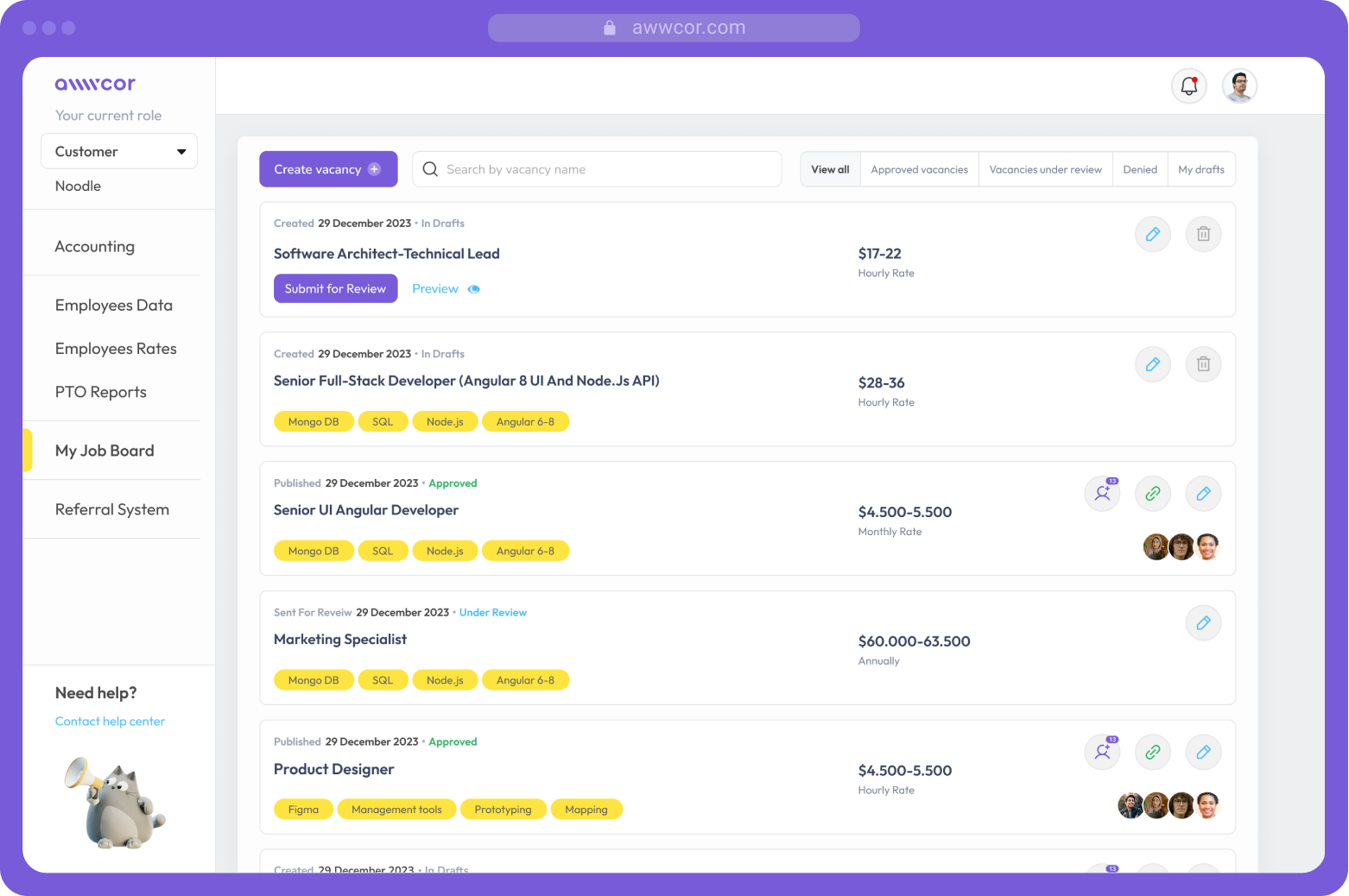Go to PTO Reports section
Image resolution: width=1349 pixels, height=896 pixels.
(101, 392)
